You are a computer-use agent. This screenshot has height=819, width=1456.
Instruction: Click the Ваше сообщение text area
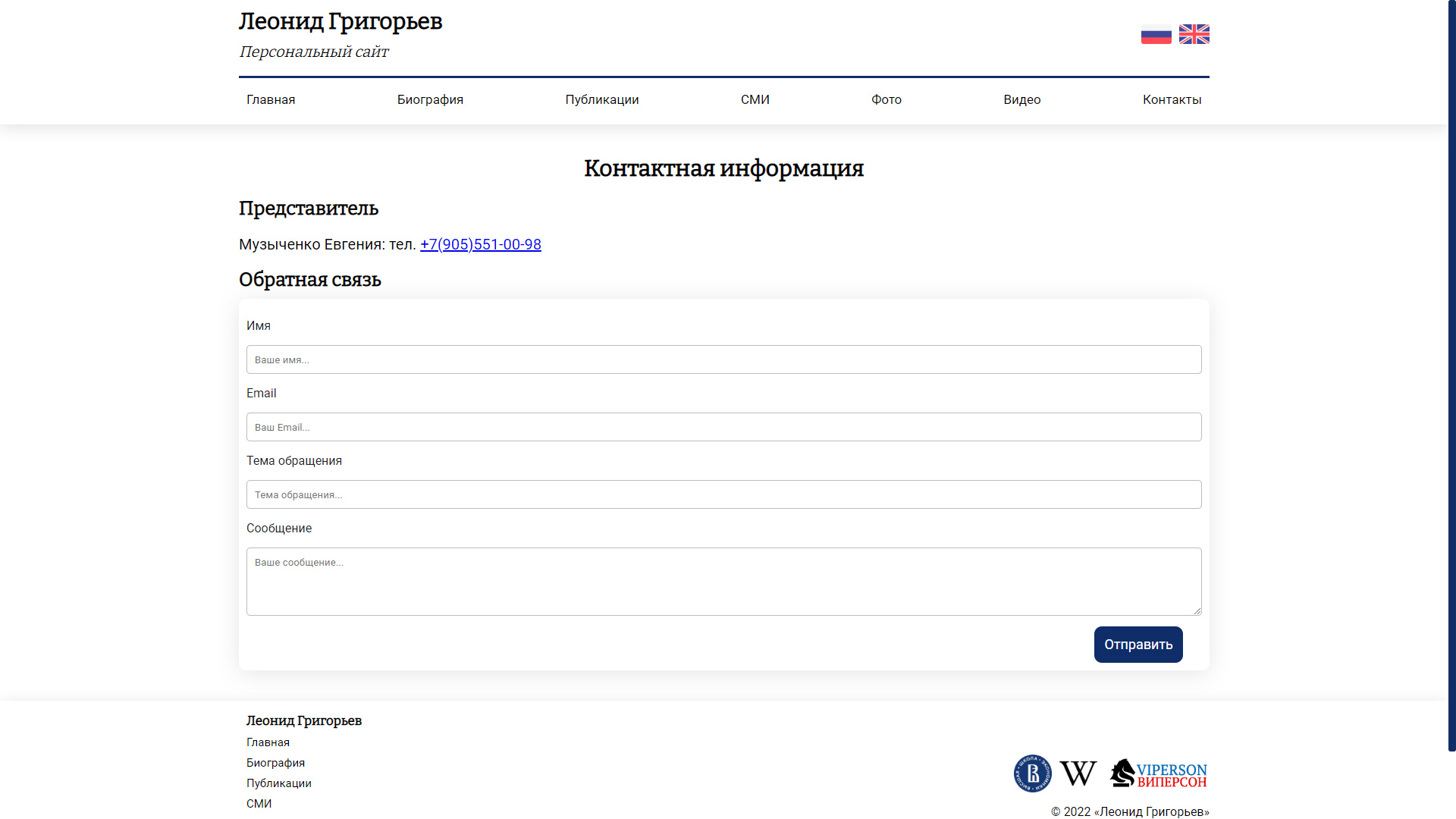pyautogui.click(x=724, y=582)
